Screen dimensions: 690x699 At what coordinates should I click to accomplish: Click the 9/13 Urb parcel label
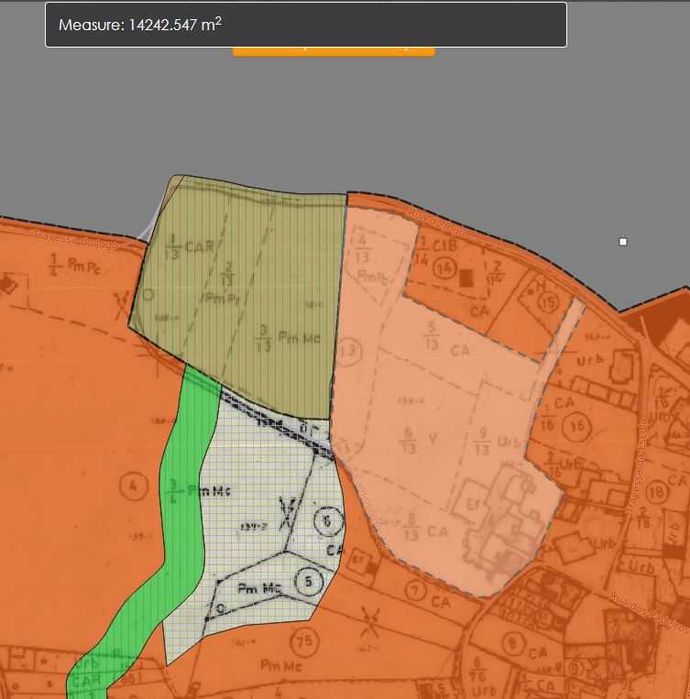pyautogui.click(x=497, y=442)
